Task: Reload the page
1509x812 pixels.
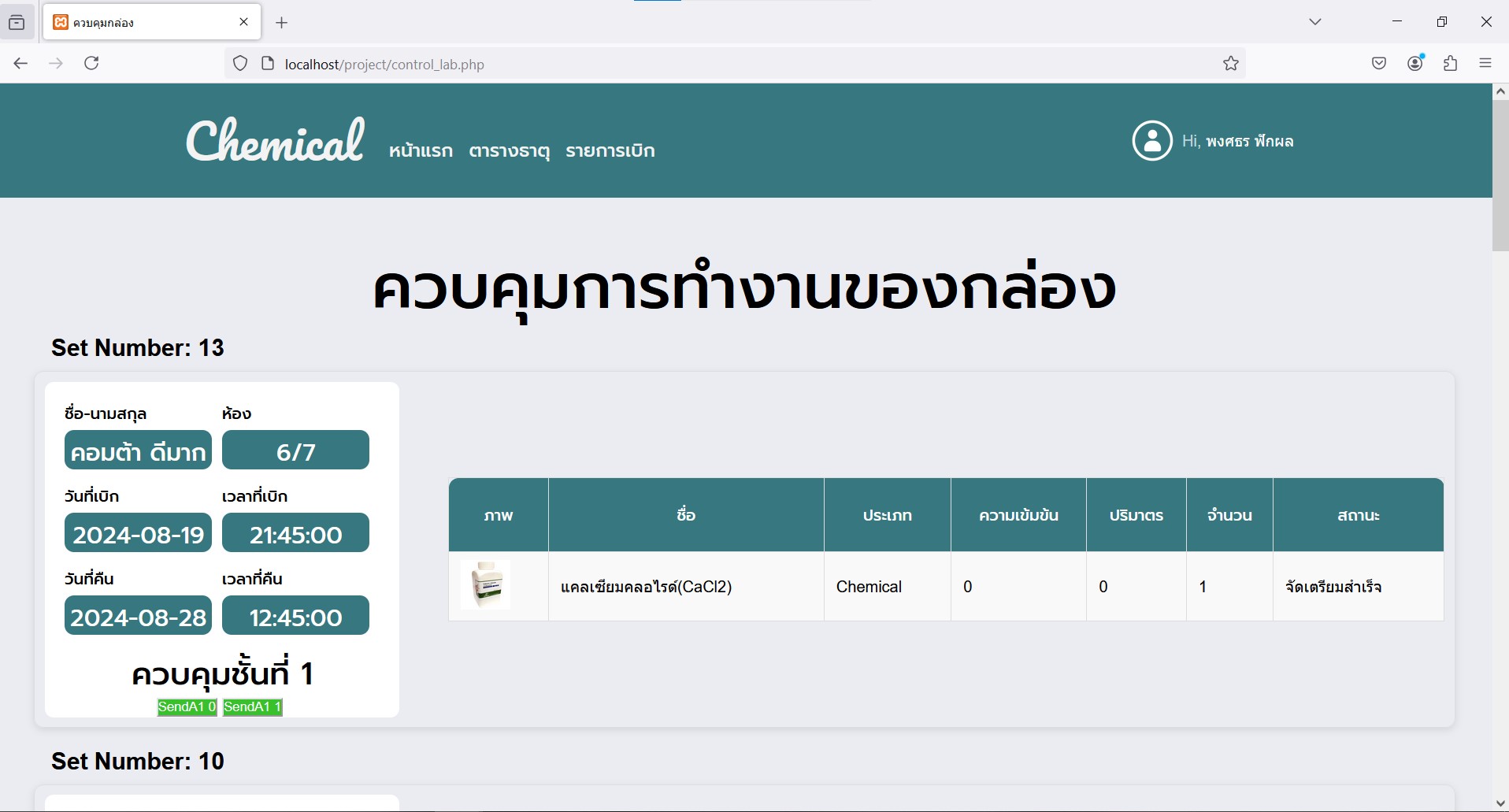Action: [x=91, y=64]
